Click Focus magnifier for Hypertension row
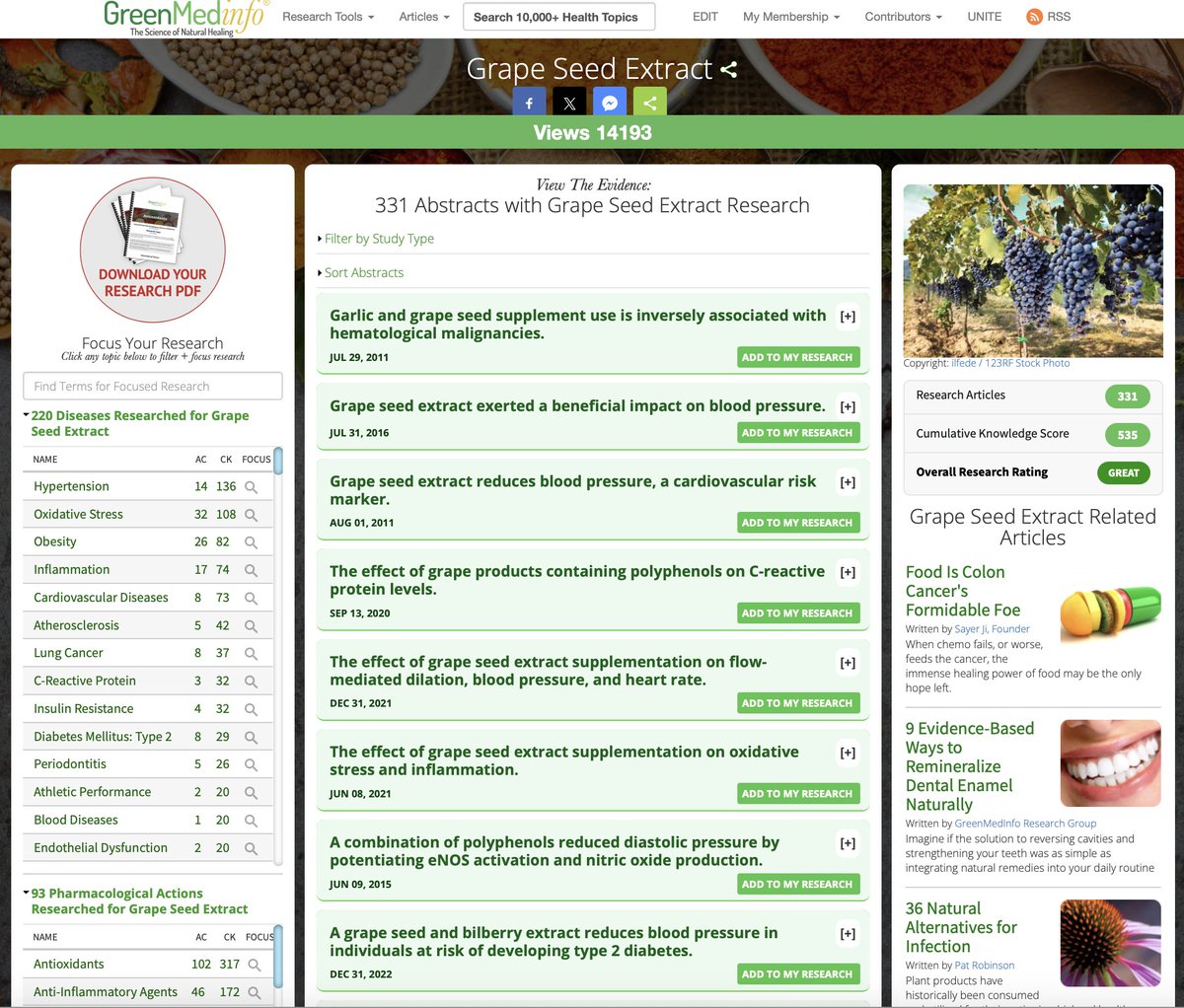Image resolution: width=1184 pixels, height=1008 pixels. tap(251, 487)
